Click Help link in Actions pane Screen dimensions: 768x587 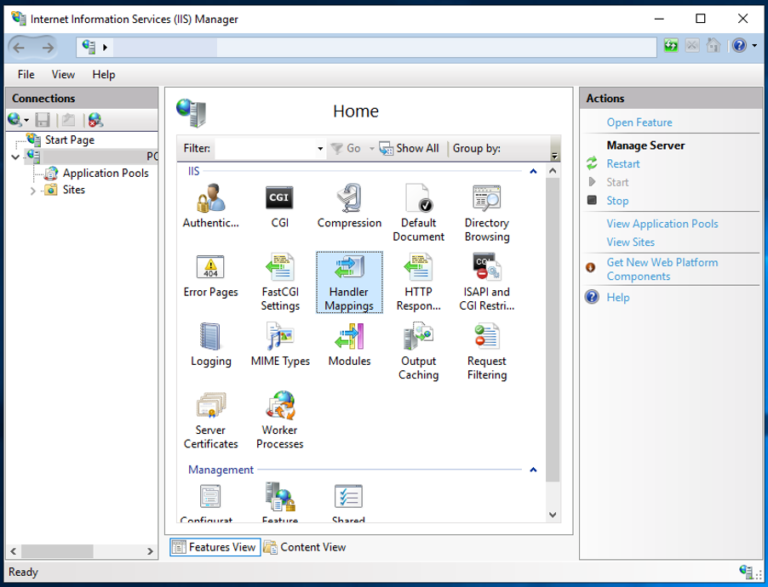[x=618, y=297]
